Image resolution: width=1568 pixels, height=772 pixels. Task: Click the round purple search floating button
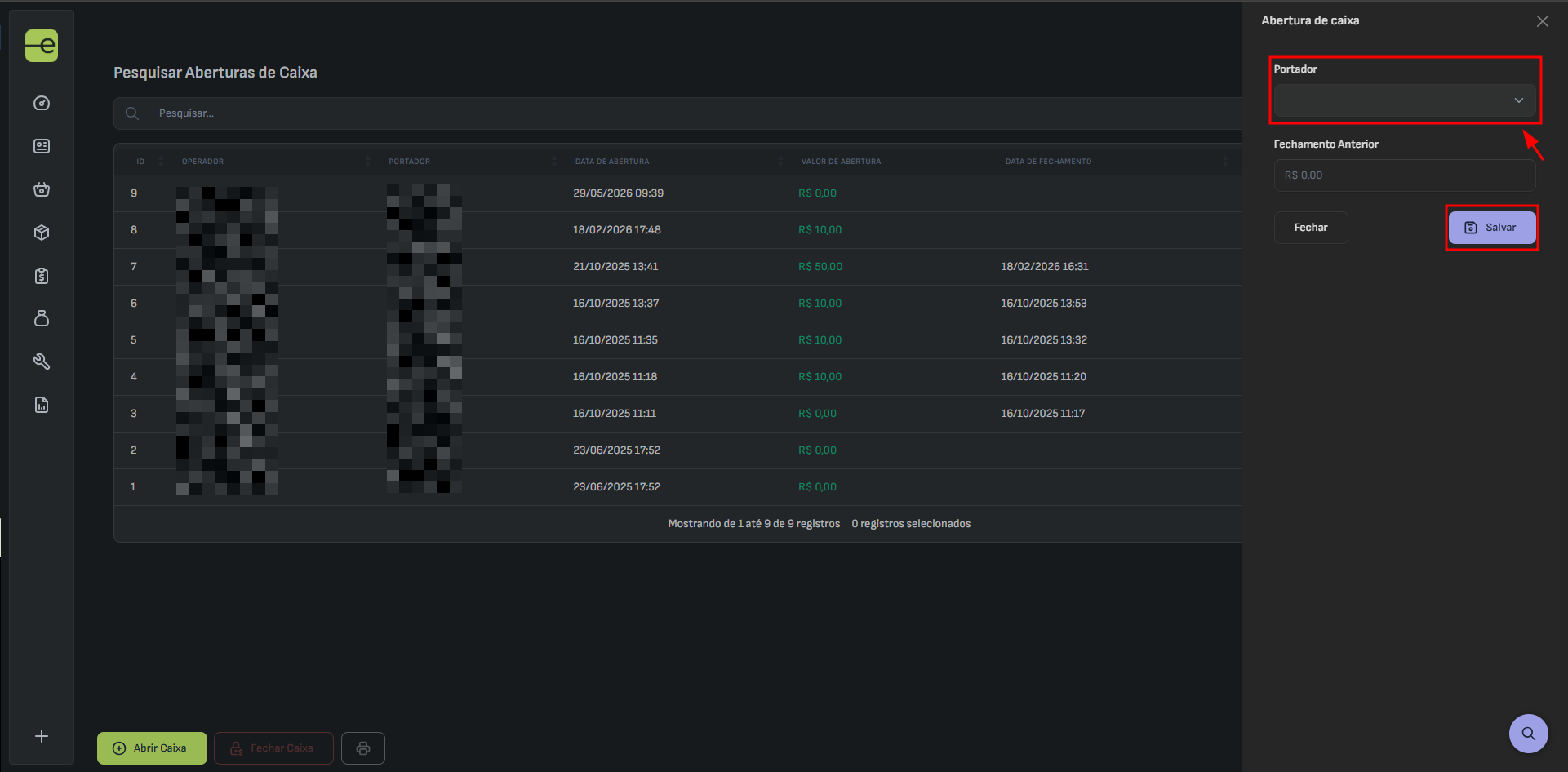[1529, 734]
